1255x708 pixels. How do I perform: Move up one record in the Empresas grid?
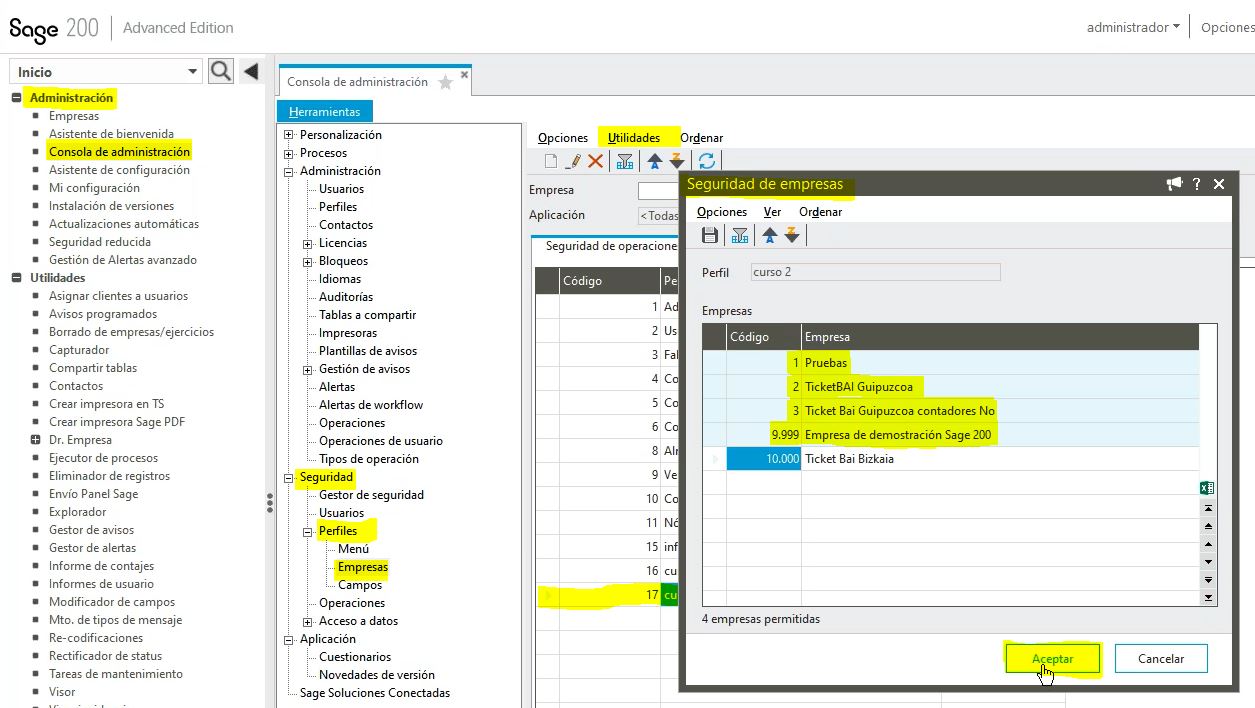tap(1208, 544)
